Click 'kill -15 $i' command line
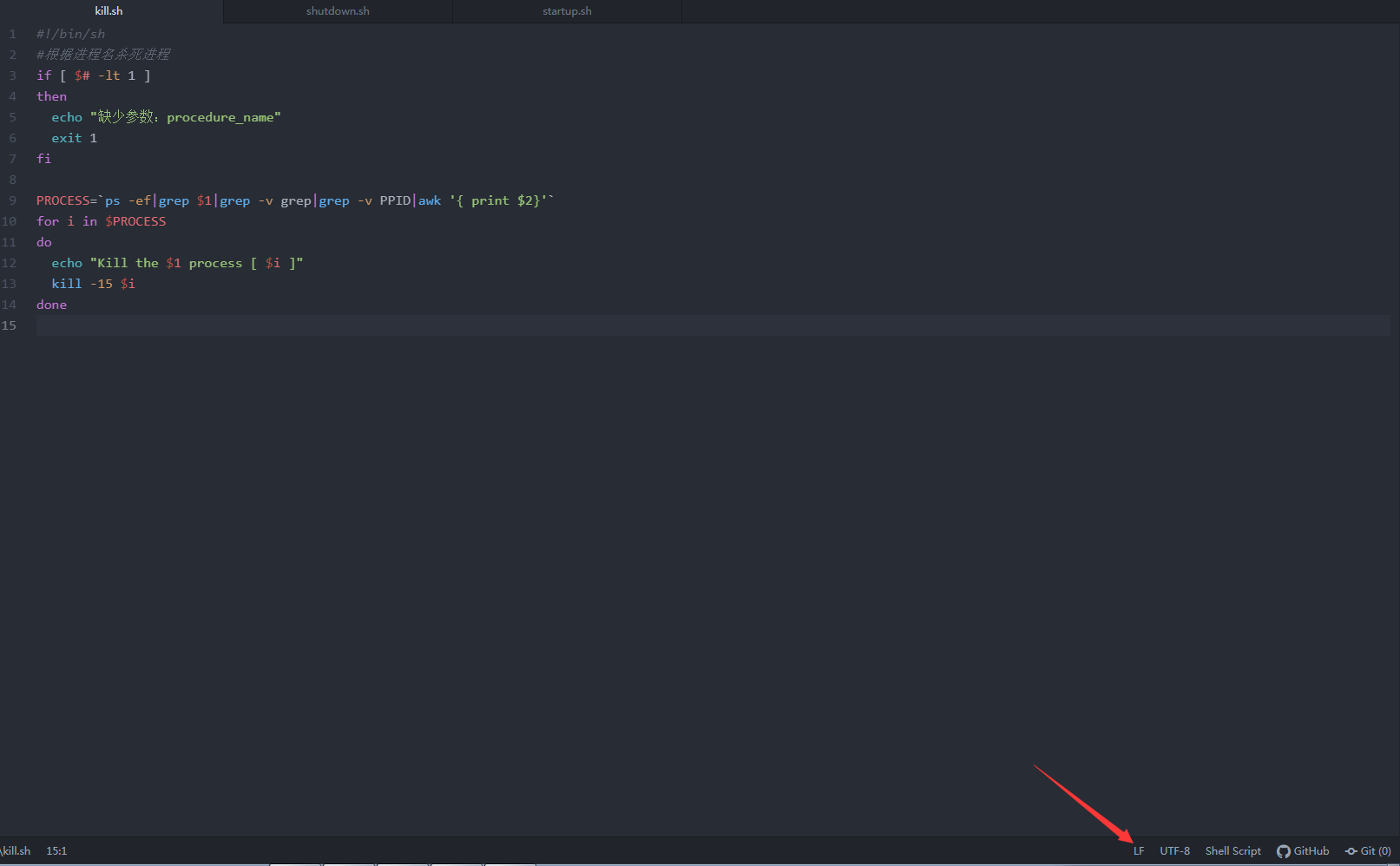 (93, 284)
